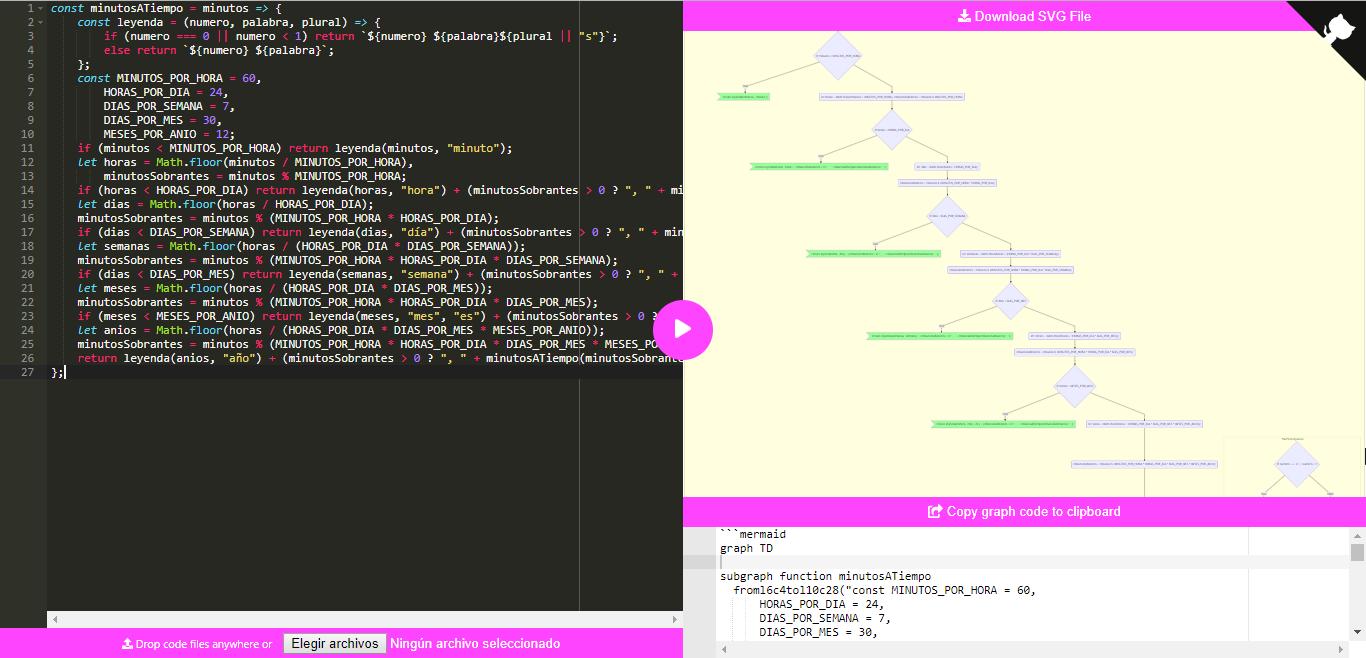The image size is (1366, 658).
Task: Click 'DIAS_POR_SEMANA = 7' in the code editor
Action: point(169,106)
